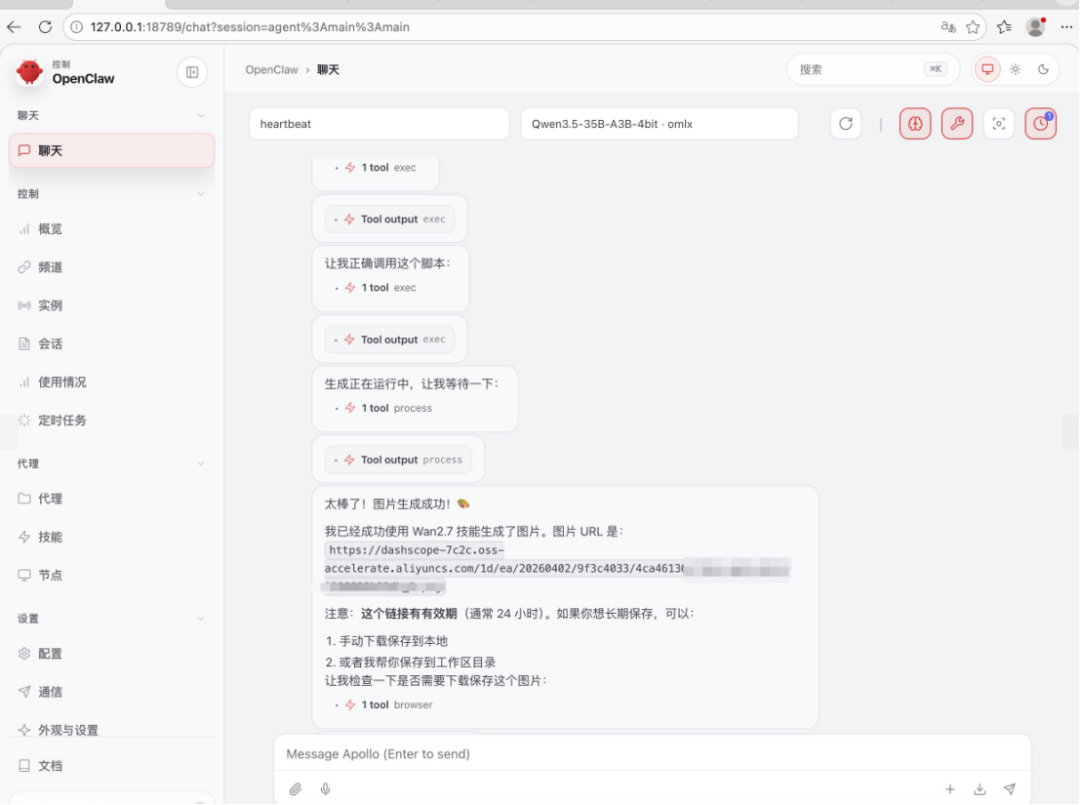Open 定时任务 in the sidebar
The width and height of the screenshot is (1080, 805).
pyautogui.click(x=62, y=421)
